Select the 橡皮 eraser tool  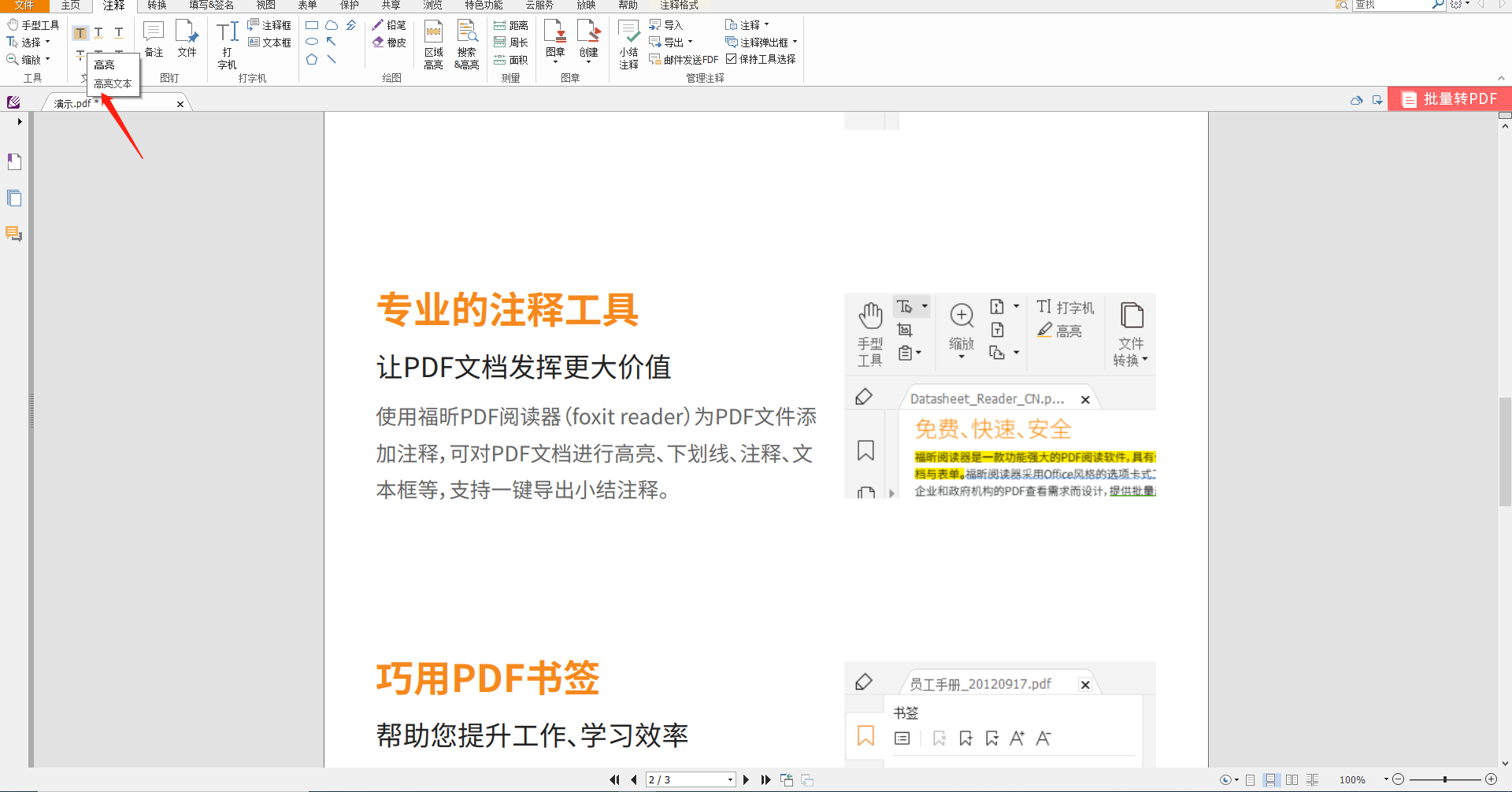click(x=390, y=42)
